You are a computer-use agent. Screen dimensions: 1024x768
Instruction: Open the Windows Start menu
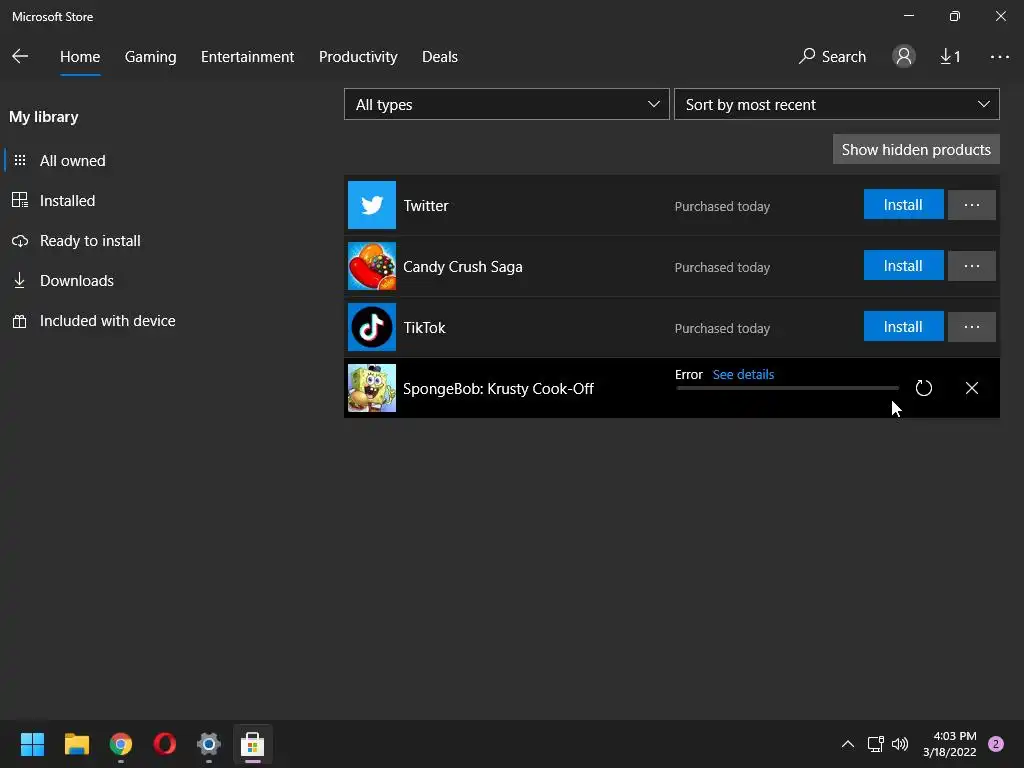(32, 744)
